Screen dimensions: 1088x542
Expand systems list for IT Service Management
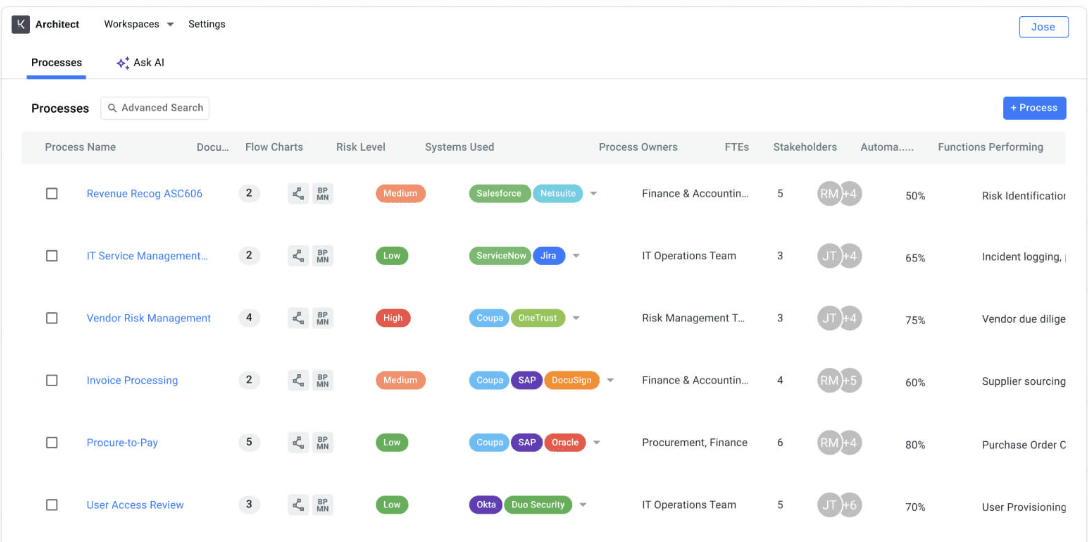tap(576, 256)
